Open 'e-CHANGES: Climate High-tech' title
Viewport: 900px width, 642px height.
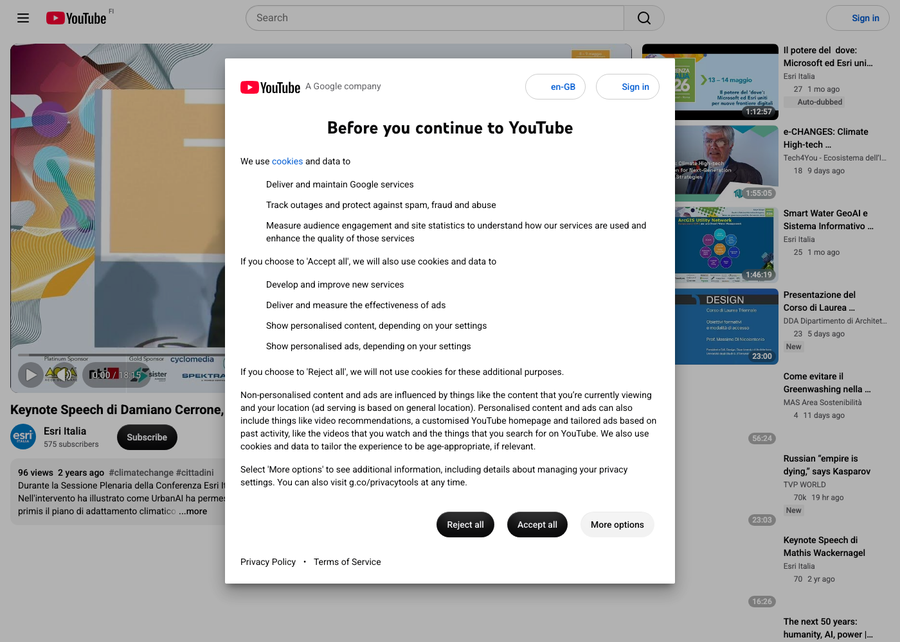825,138
